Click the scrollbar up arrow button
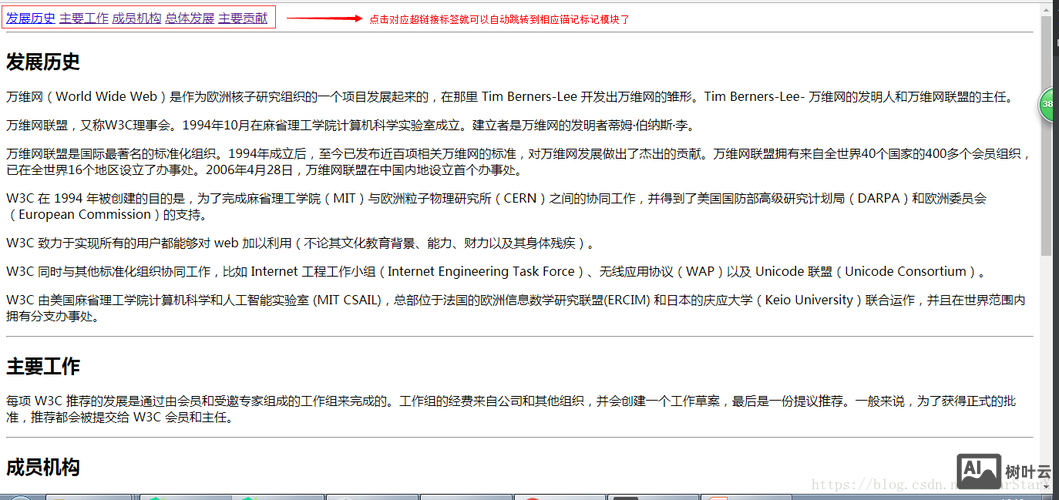1059x500 pixels. point(1046,11)
